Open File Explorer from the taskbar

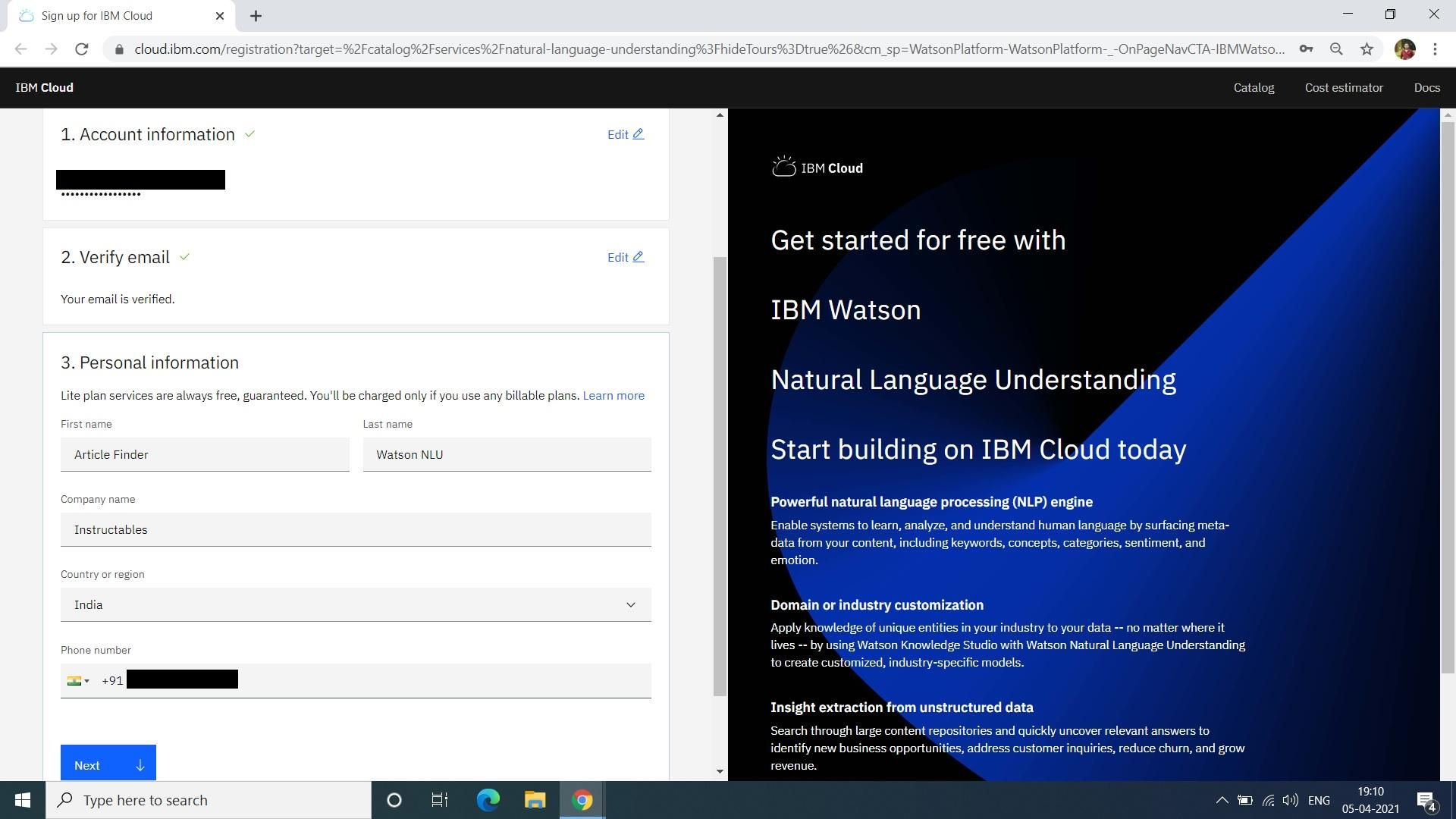coord(535,800)
